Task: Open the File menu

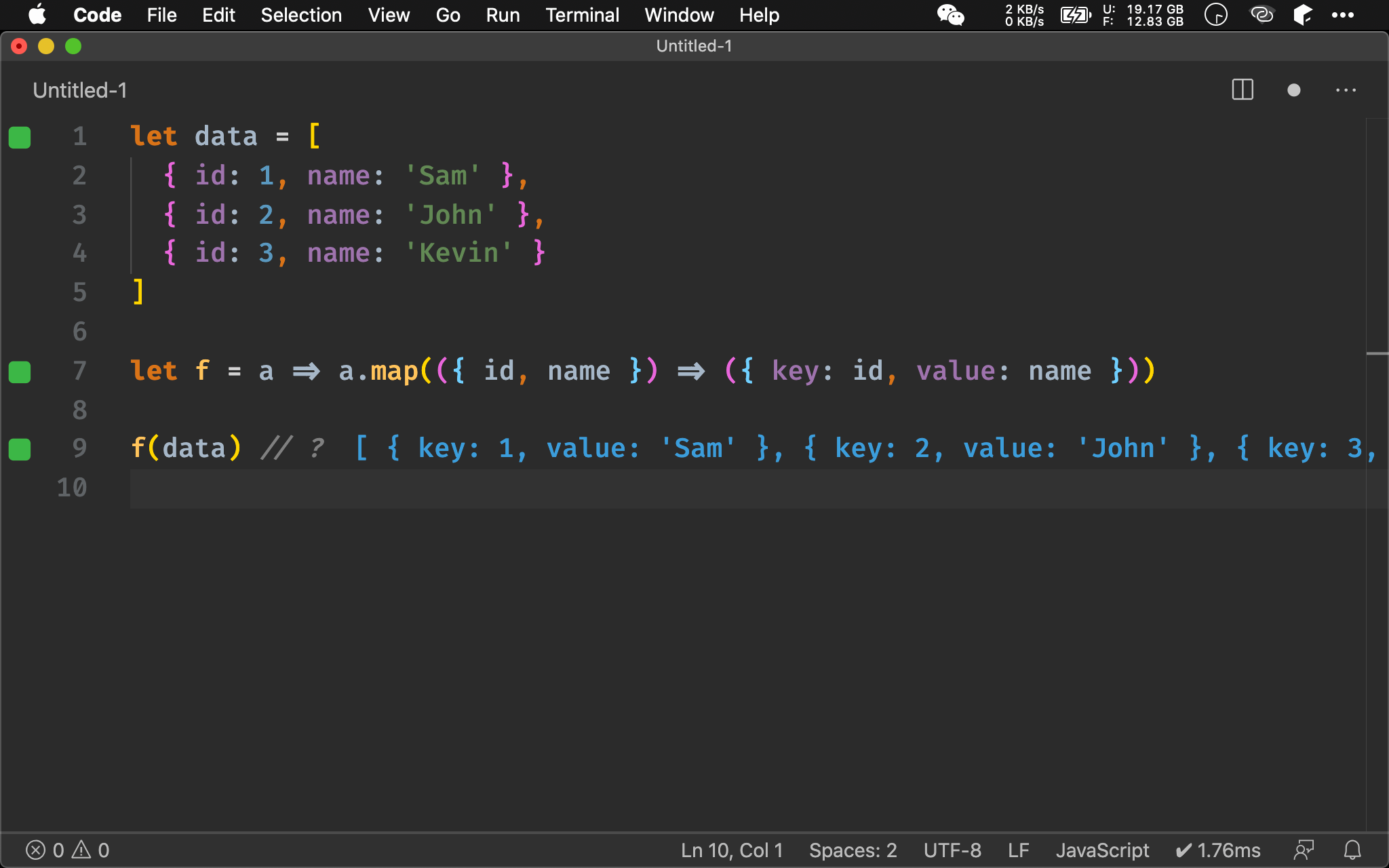Action: click(x=161, y=15)
